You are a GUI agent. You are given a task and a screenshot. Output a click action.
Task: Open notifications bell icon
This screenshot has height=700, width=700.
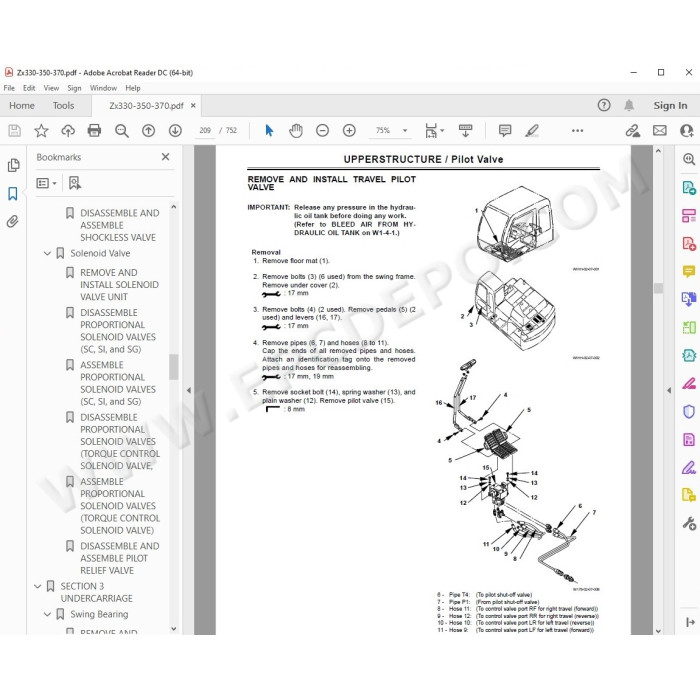point(629,105)
